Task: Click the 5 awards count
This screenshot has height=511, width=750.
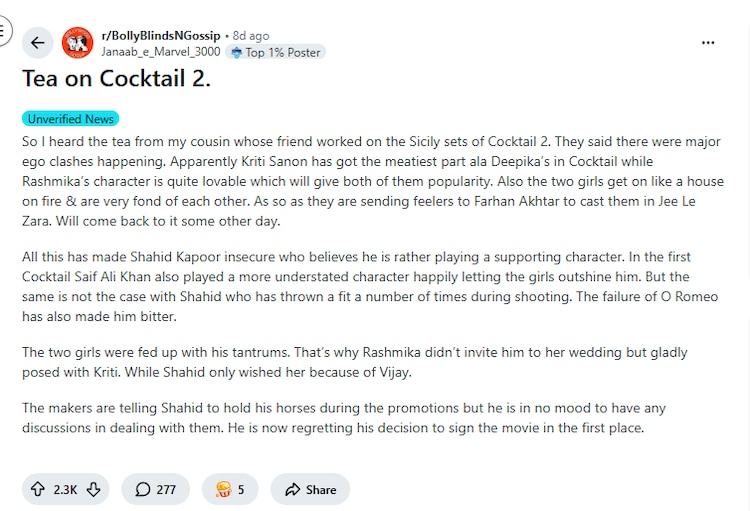Action: pyautogui.click(x=241, y=489)
